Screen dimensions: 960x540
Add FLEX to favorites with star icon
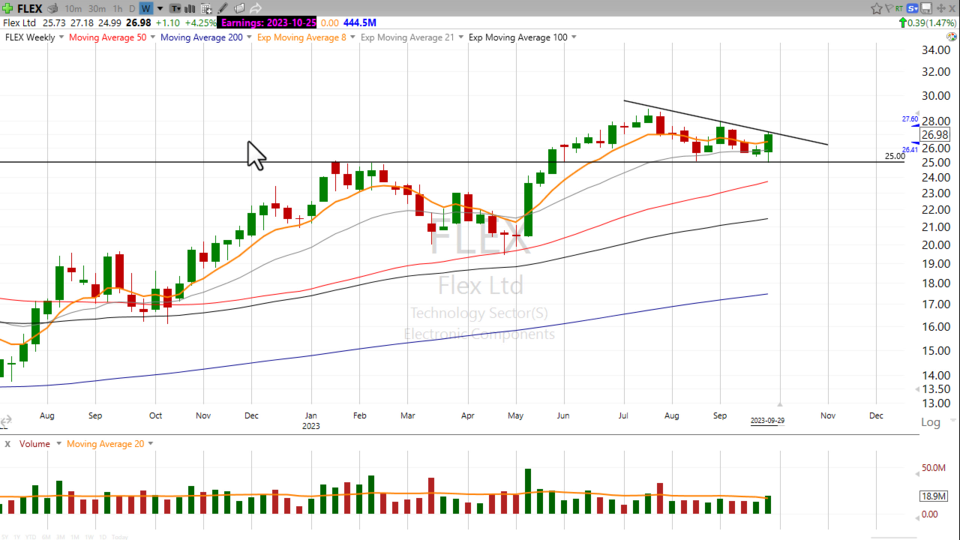(x=876, y=9)
